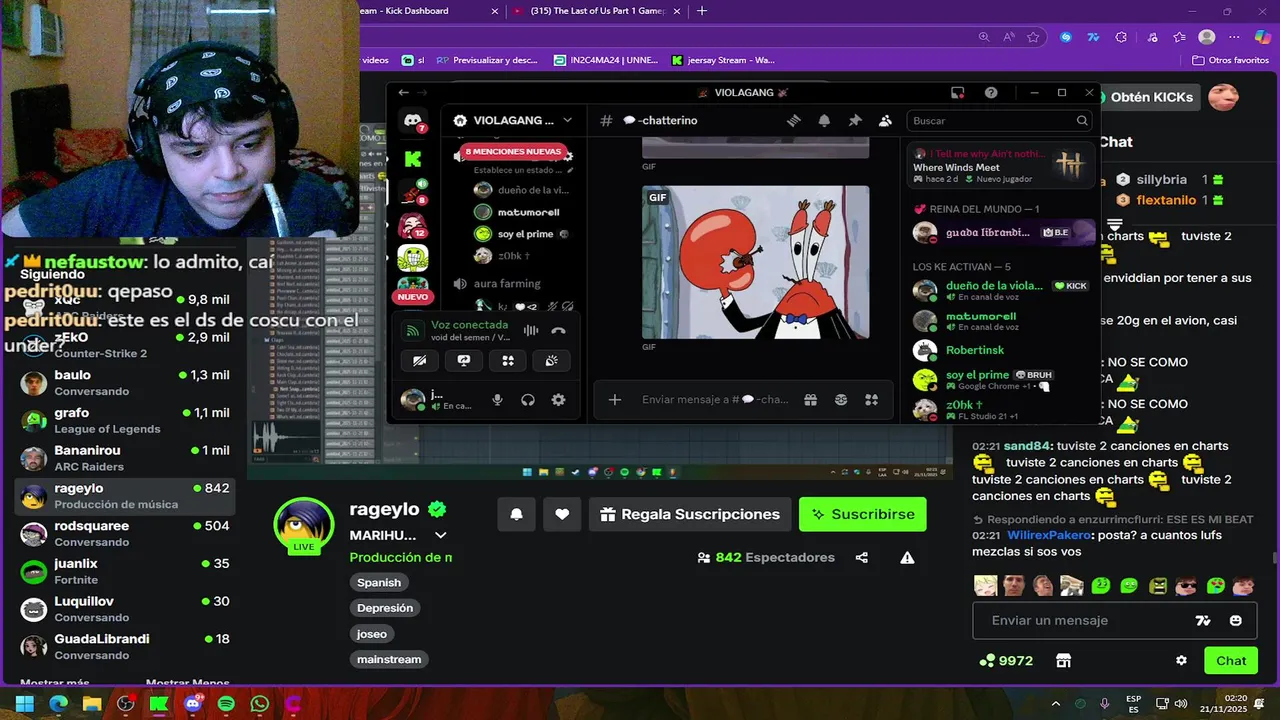
Task: Open baulo channel in sidebar
Action: (126, 382)
